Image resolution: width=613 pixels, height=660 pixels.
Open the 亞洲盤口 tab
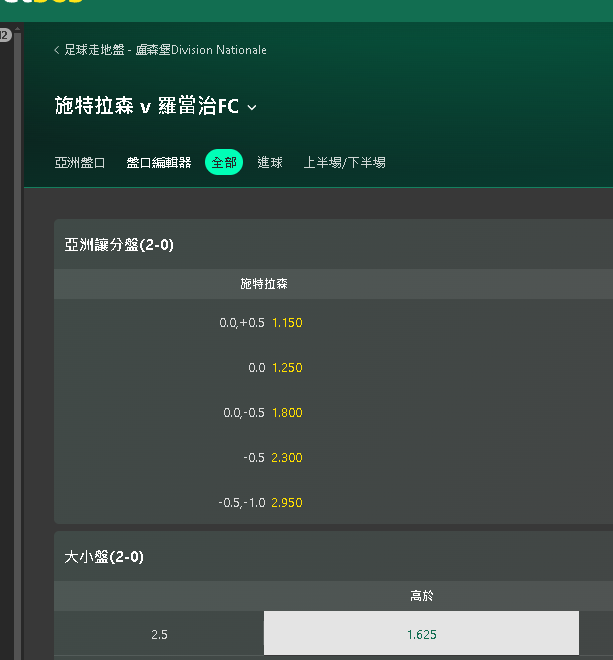(80, 162)
